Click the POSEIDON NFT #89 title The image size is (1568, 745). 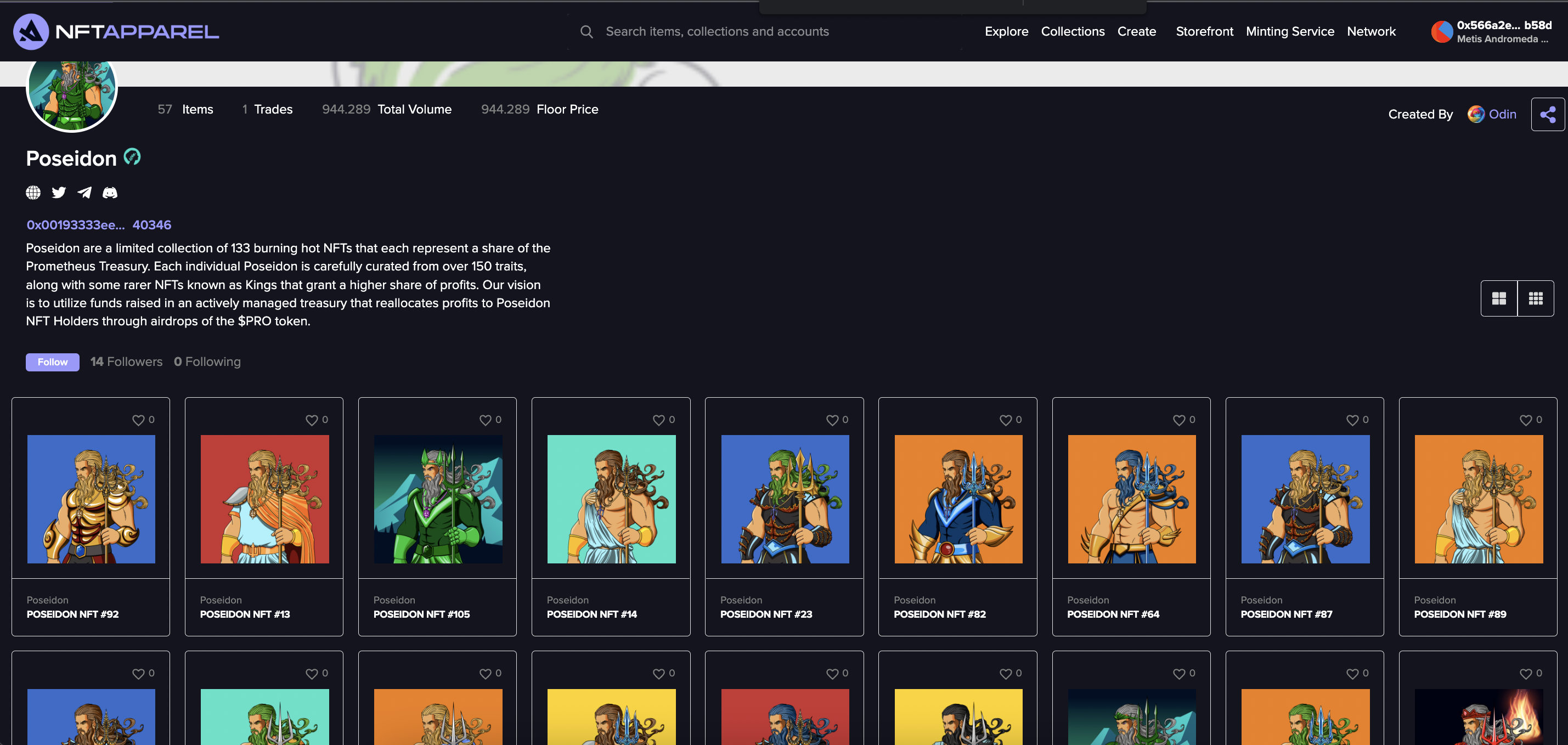point(1460,614)
